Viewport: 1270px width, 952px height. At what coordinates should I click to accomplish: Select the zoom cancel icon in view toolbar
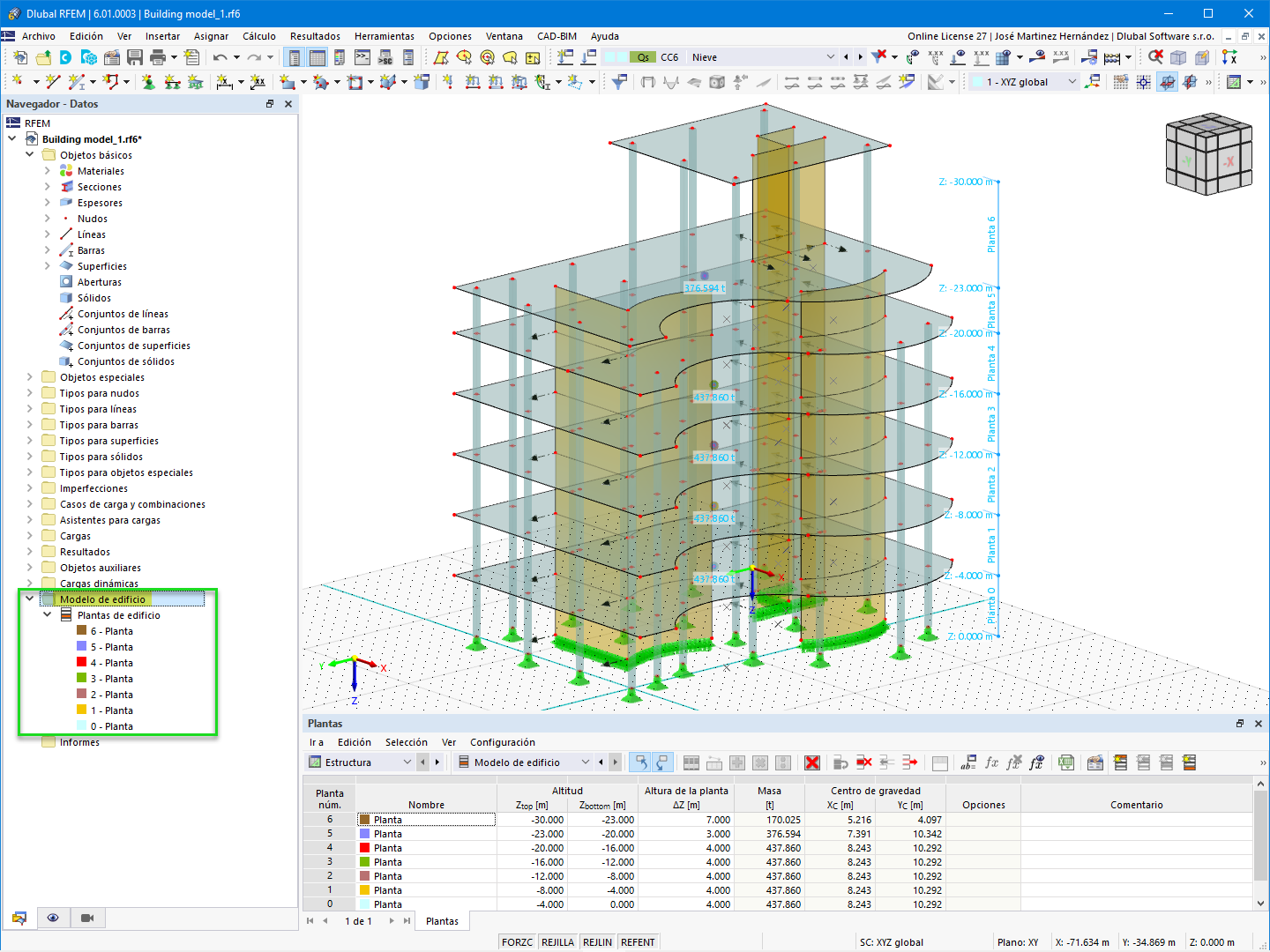point(1155,57)
